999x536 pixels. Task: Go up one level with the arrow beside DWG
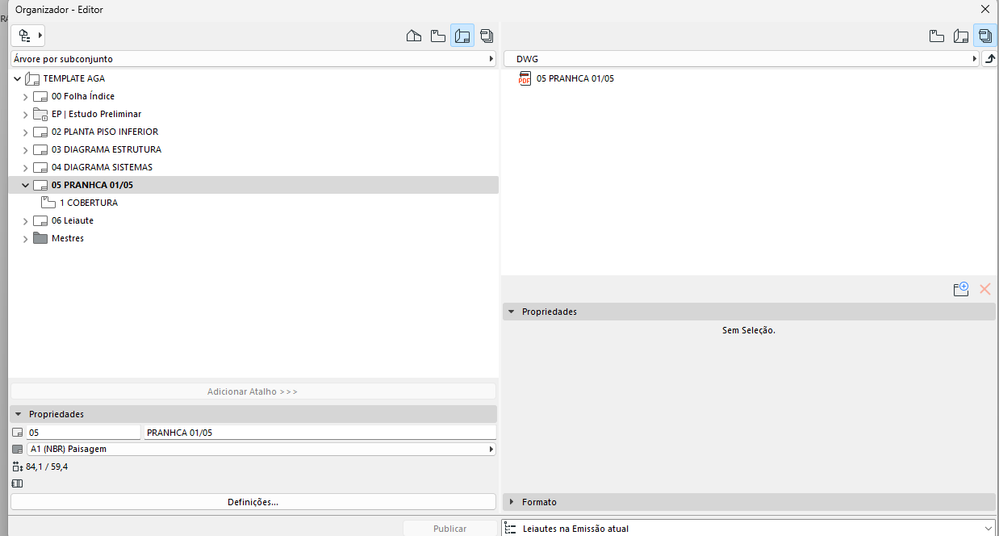pyautogui.click(x=989, y=59)
